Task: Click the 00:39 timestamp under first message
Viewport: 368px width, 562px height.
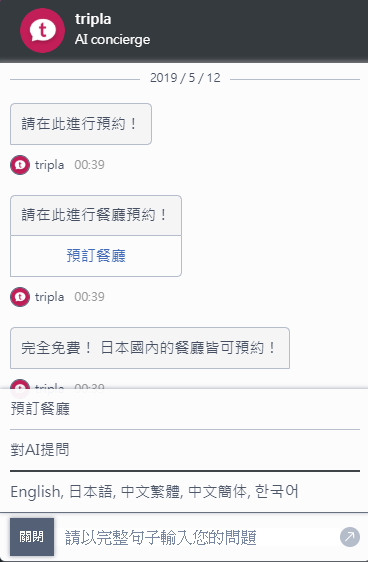Action: [90, 165]
